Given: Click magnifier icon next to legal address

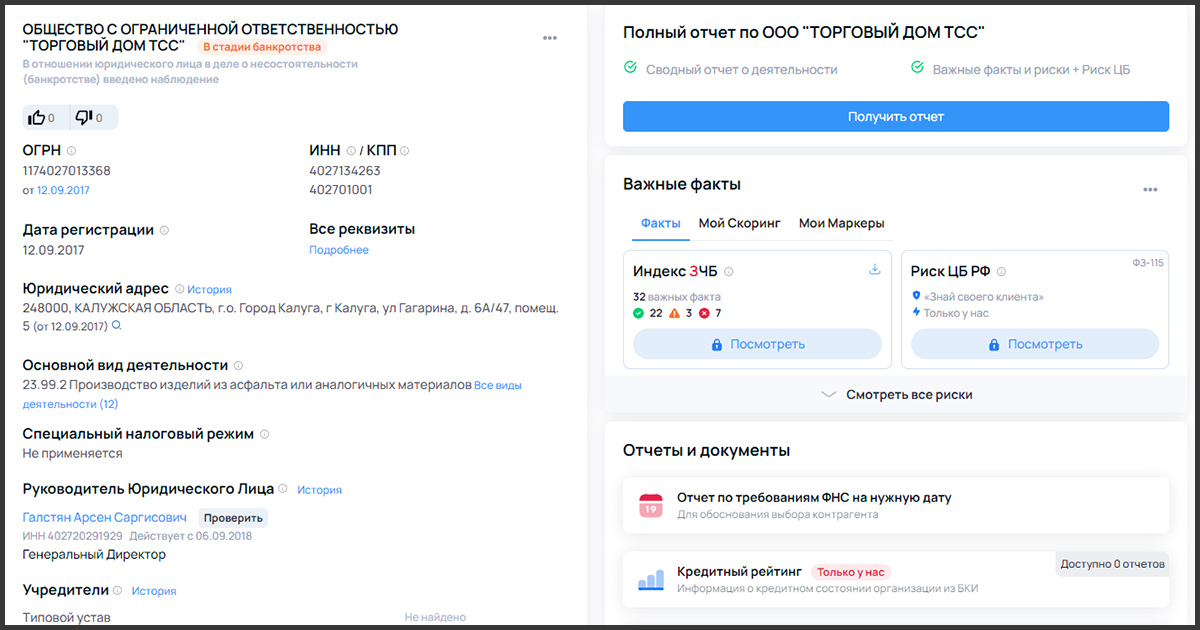Looking at the screenshot, I should 117,326.
